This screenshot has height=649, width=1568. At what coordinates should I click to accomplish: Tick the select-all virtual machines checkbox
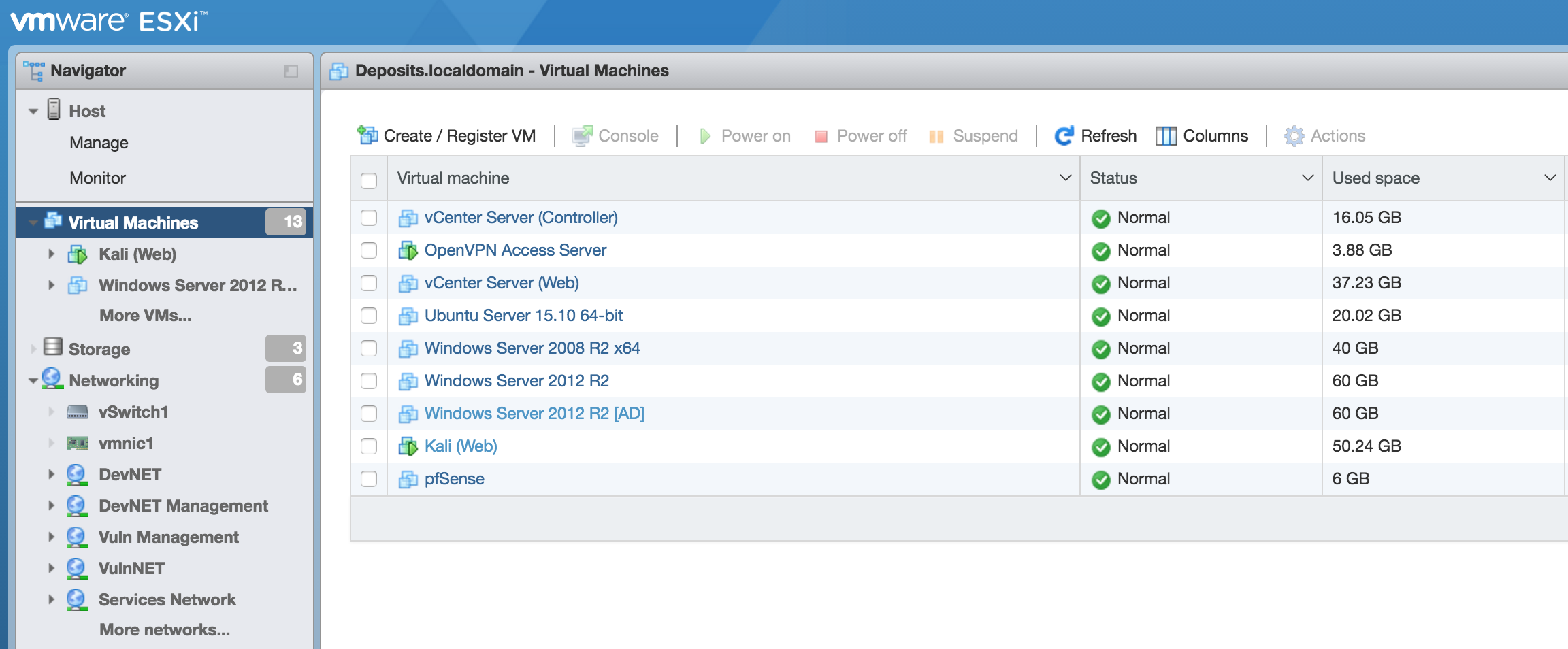coord(369,180)
